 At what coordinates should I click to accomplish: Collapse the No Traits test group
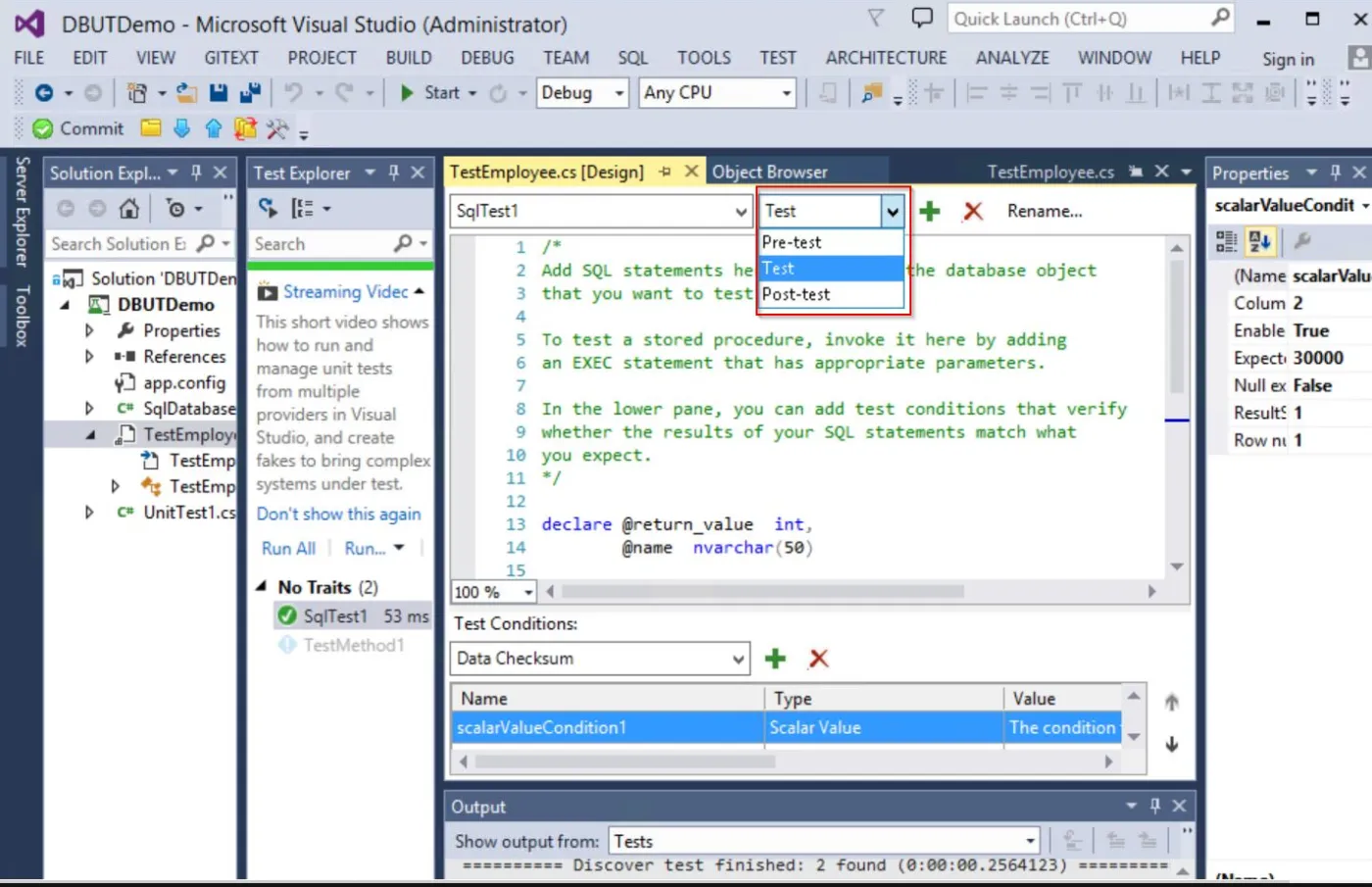(261, 586)
